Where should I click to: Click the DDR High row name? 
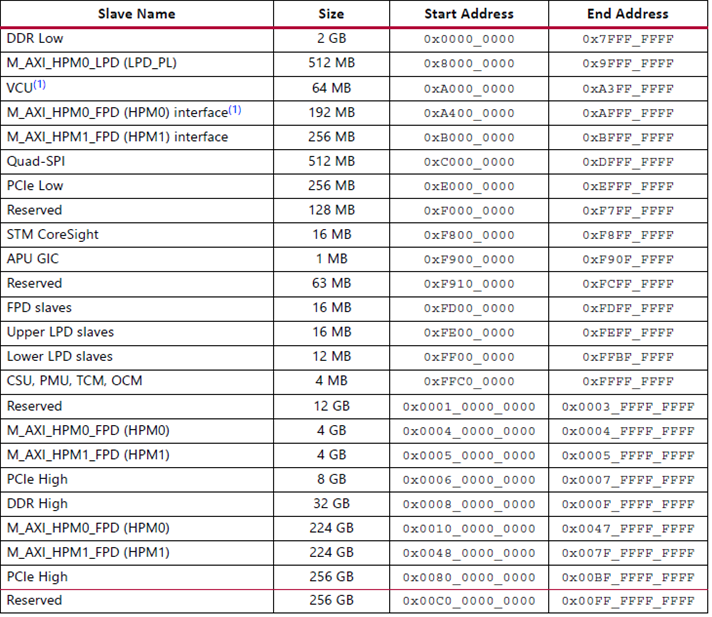pyautogui.click(x=37, y=503)
